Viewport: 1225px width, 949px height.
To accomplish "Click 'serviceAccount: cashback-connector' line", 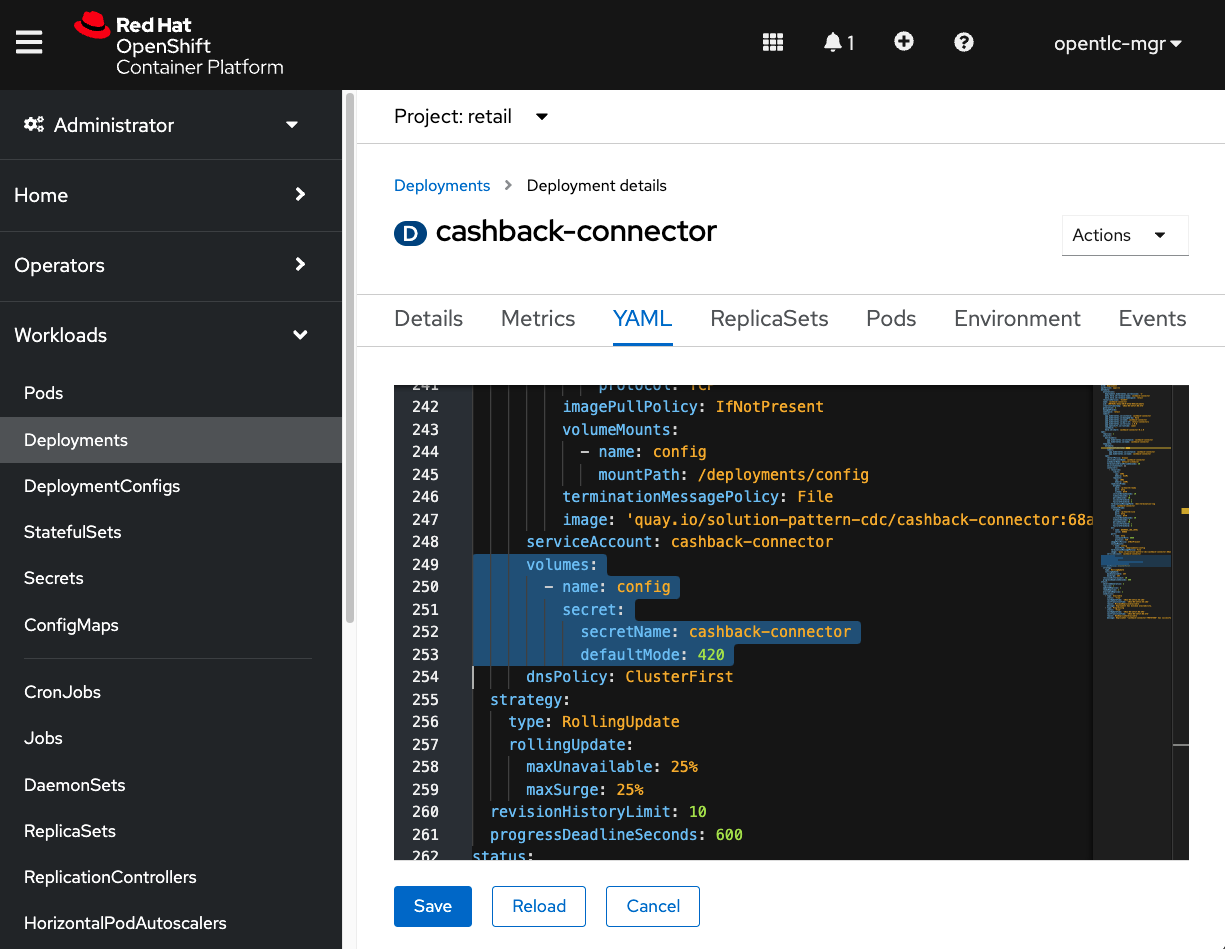I will pos(679,542).
